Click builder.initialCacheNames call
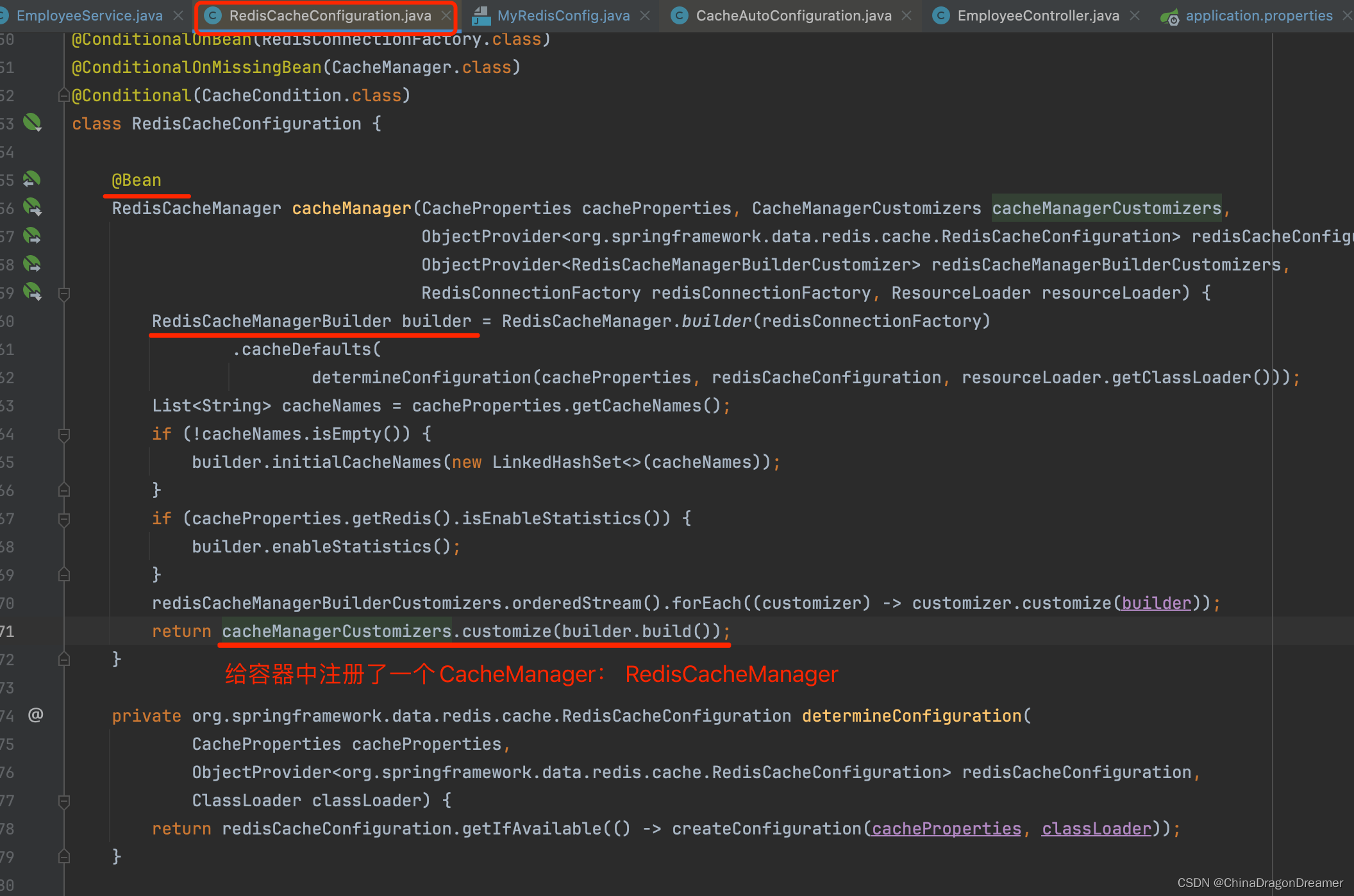 (x=317, y=462)
